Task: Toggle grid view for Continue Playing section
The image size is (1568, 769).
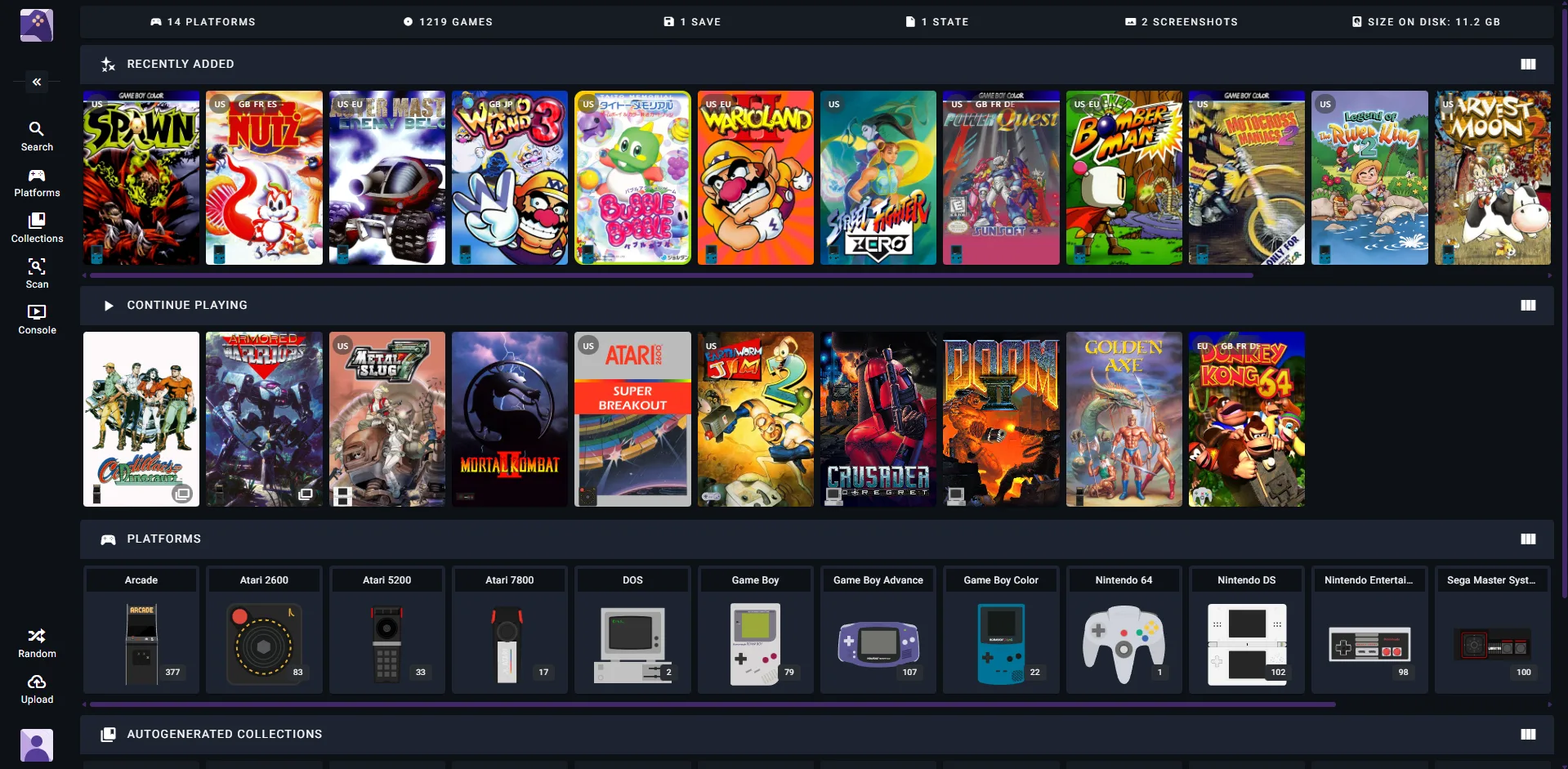Action: [x=1527, y=306]
